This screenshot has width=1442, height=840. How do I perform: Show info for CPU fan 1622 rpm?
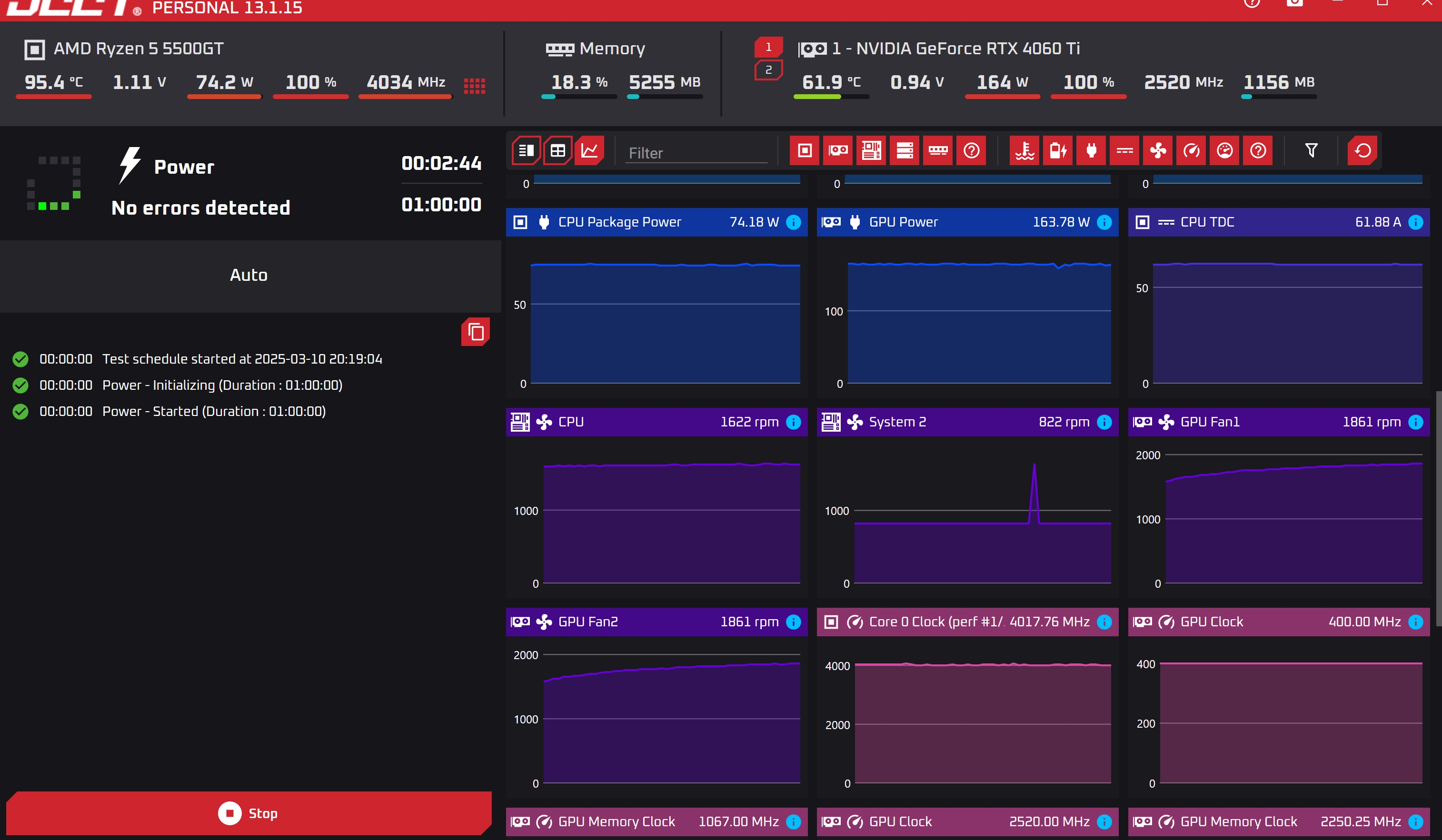tap(794, 422)
